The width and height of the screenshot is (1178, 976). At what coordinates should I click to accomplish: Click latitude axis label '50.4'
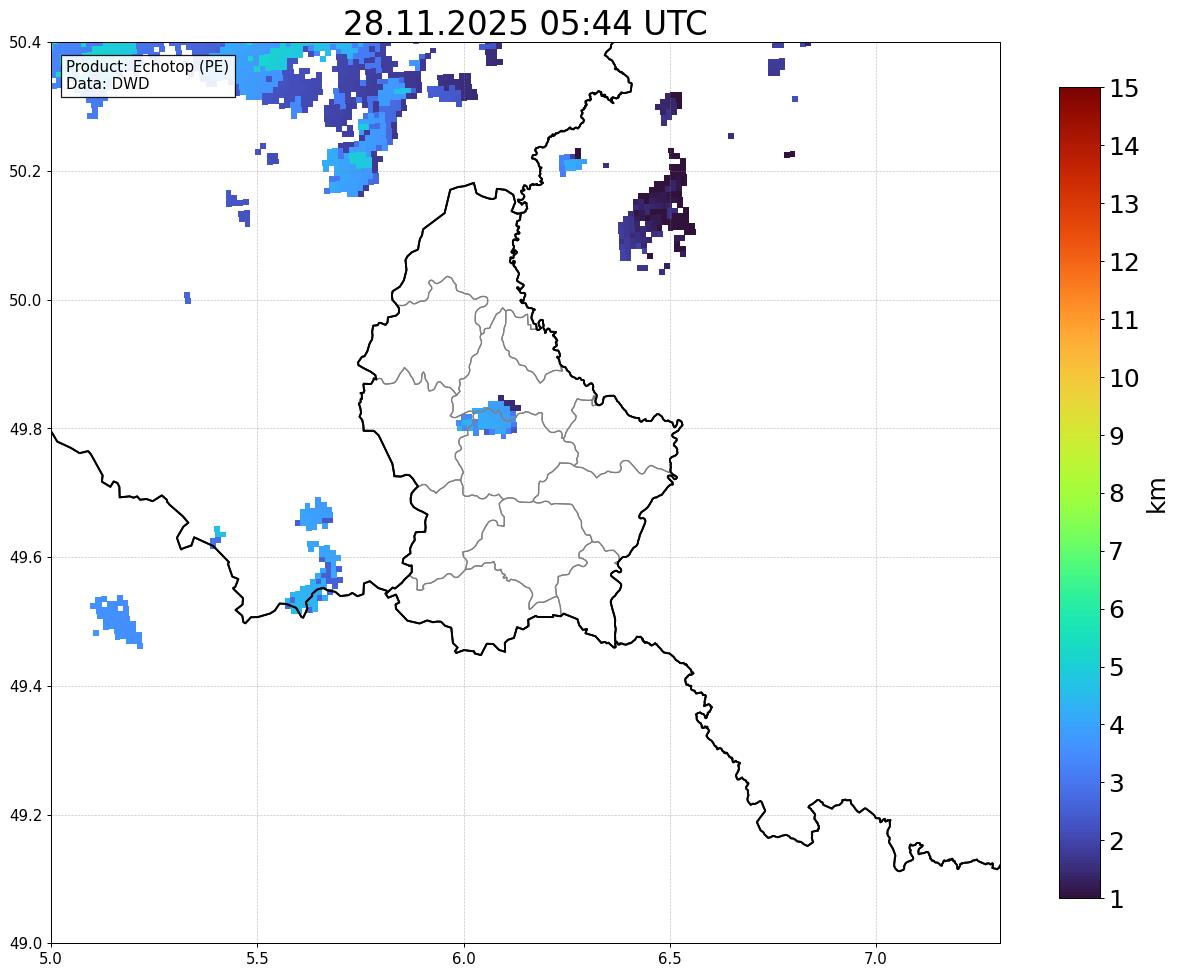(25, 43)
